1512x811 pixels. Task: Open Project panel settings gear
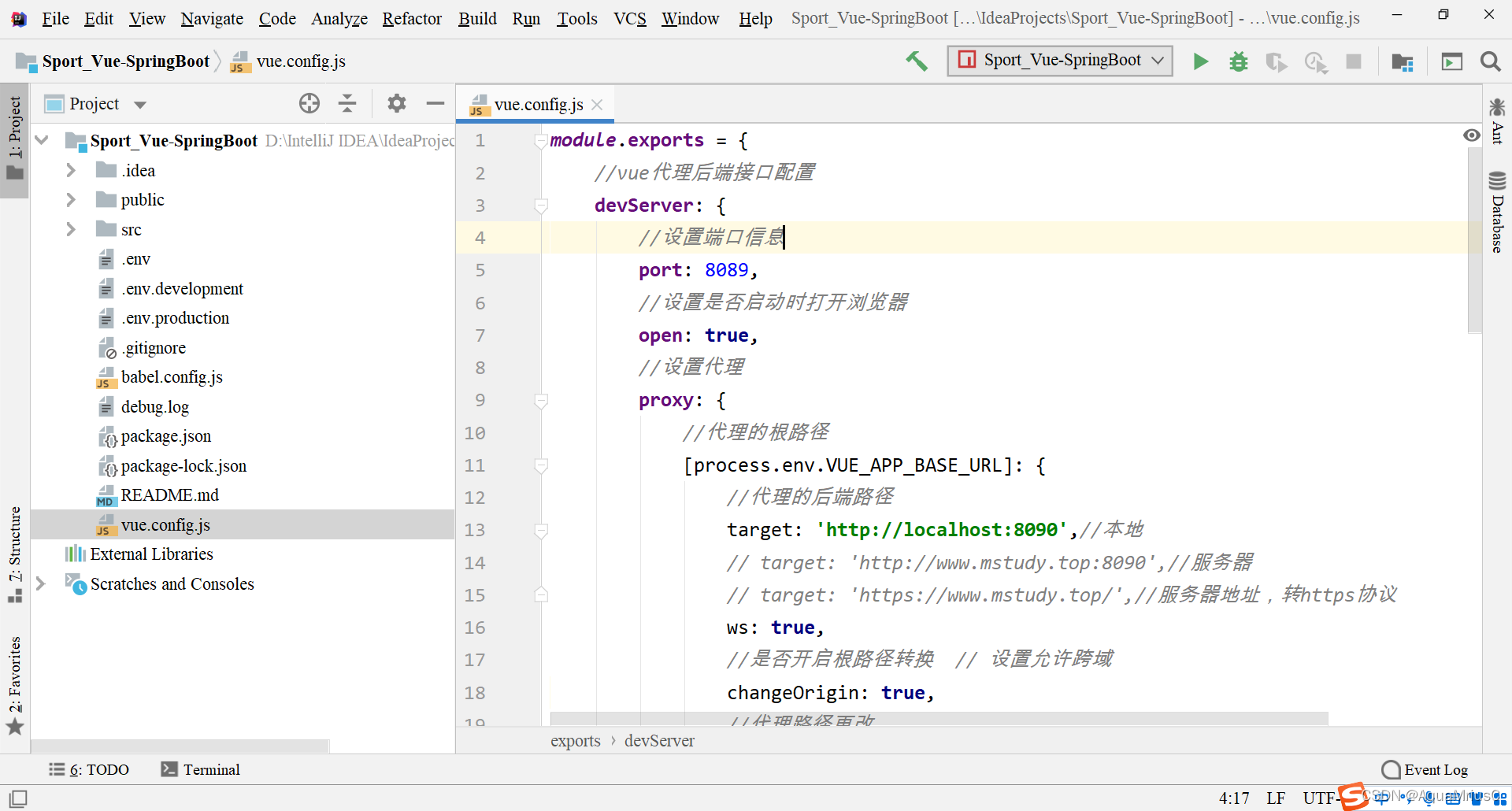[397, 103]
